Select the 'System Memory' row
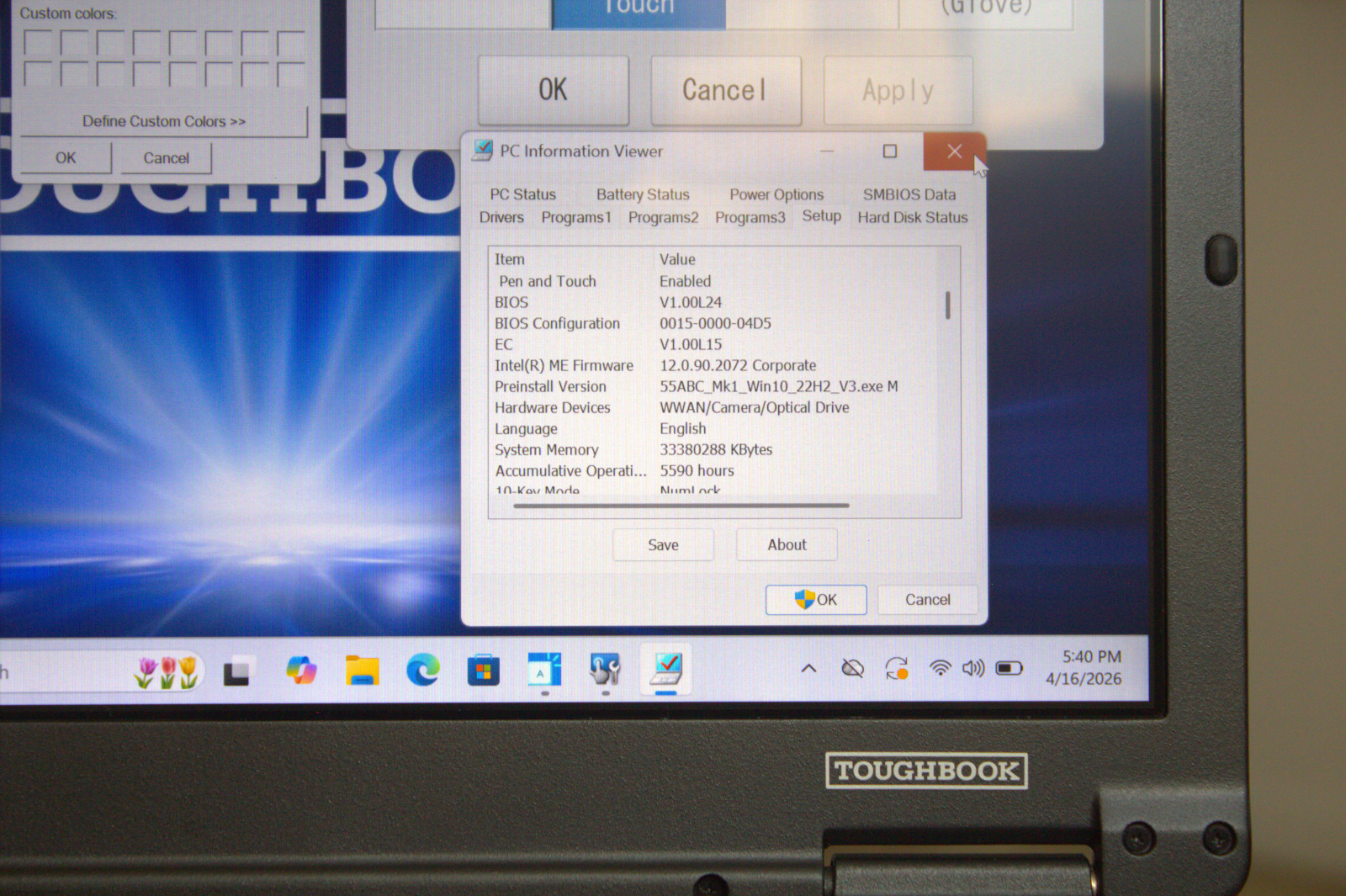1346x896 pixels. point(715,449)
